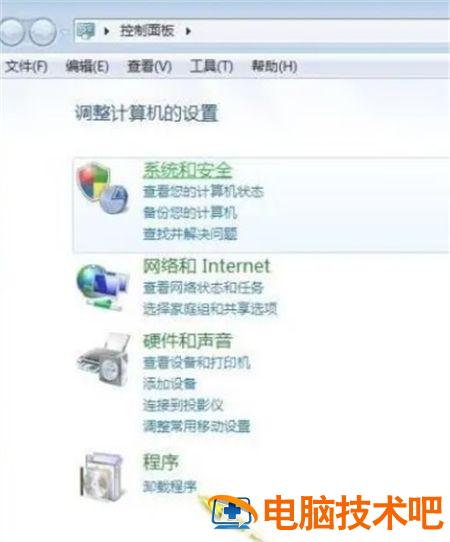Click 控制面板 in the address bar
Viewport: 450px width, 542px height.
(x=147, y=31)
